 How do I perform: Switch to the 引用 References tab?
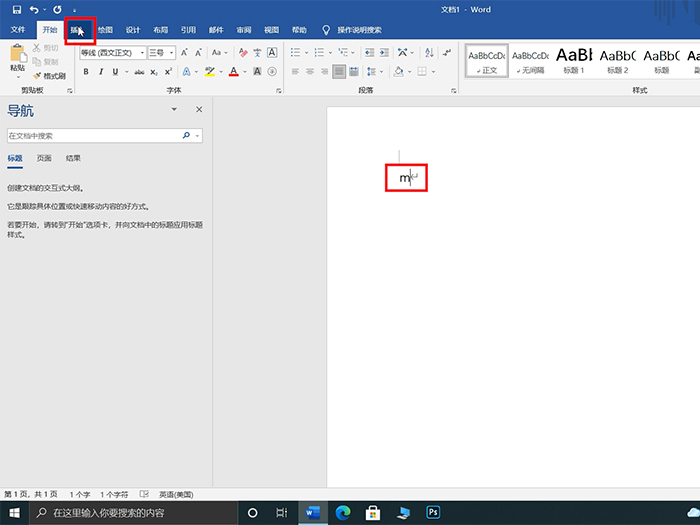(188, 30)
